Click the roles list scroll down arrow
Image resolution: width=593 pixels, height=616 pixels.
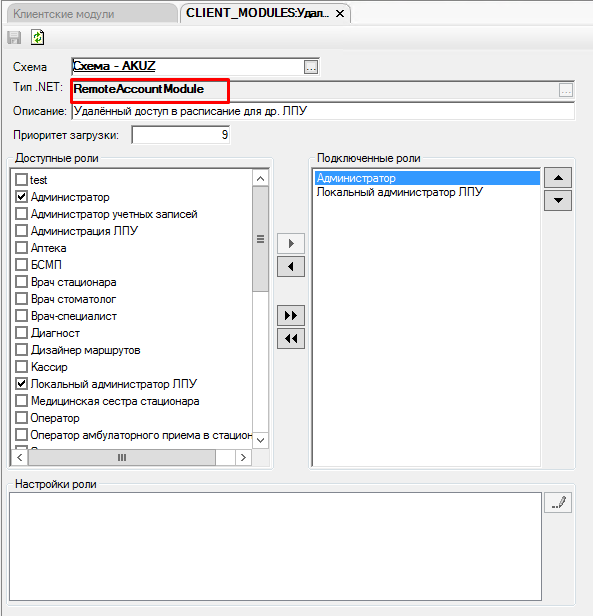pyautogui.click(x=260, y=440)
